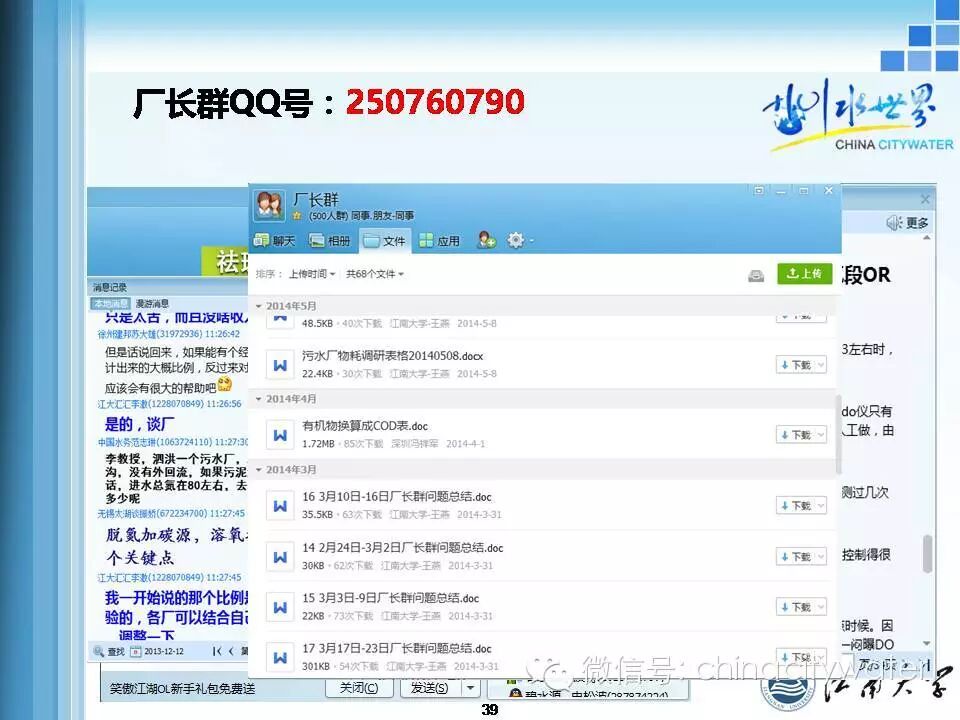Open the 聊天 chat tab

point(274,241)
